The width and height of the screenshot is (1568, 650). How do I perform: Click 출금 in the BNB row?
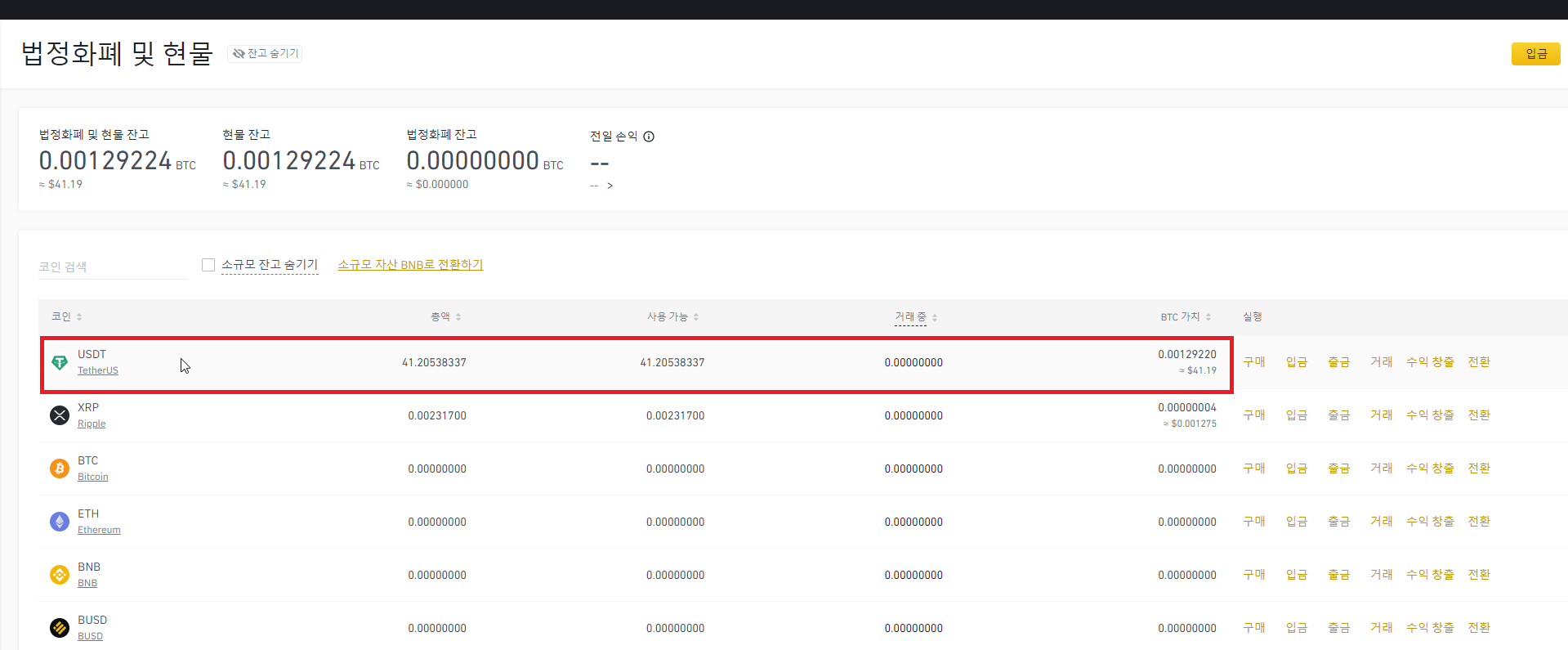click(x=1339, y=575)
